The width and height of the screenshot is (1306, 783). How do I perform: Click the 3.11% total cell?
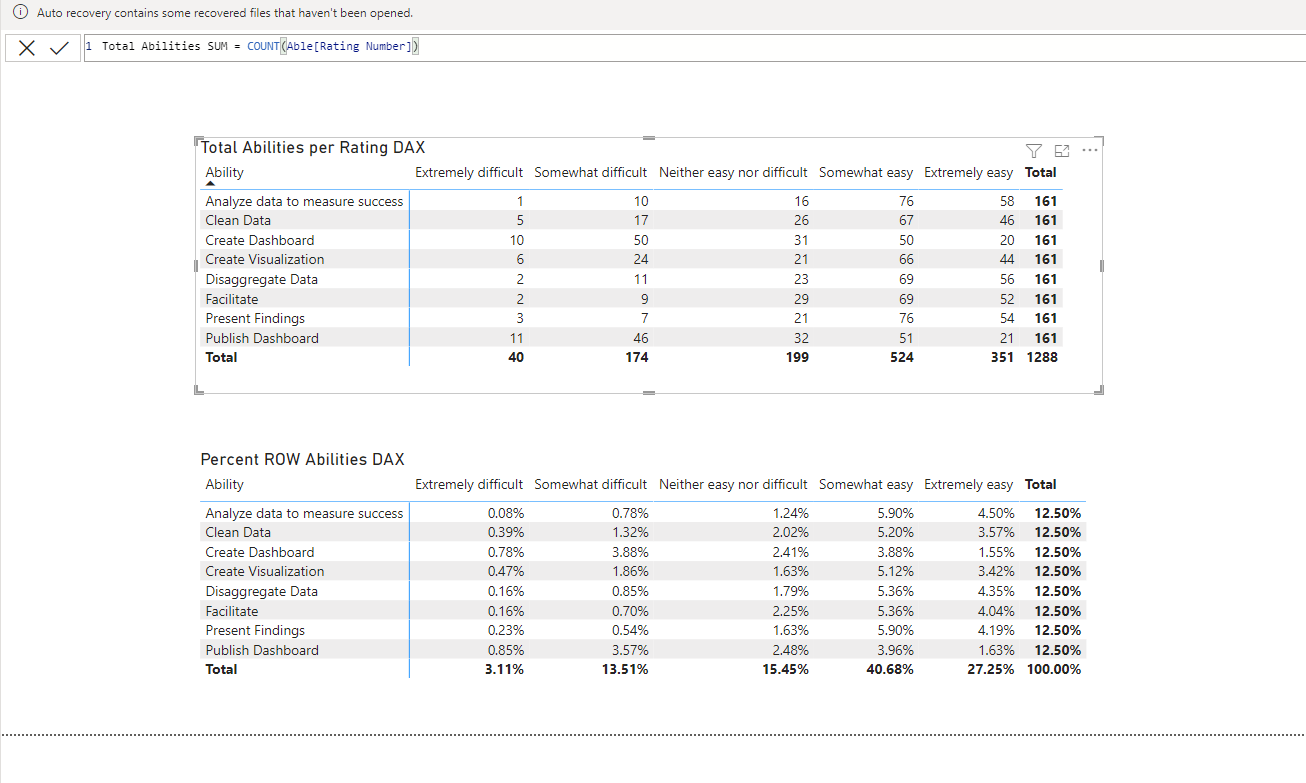[x=506, y=669]
